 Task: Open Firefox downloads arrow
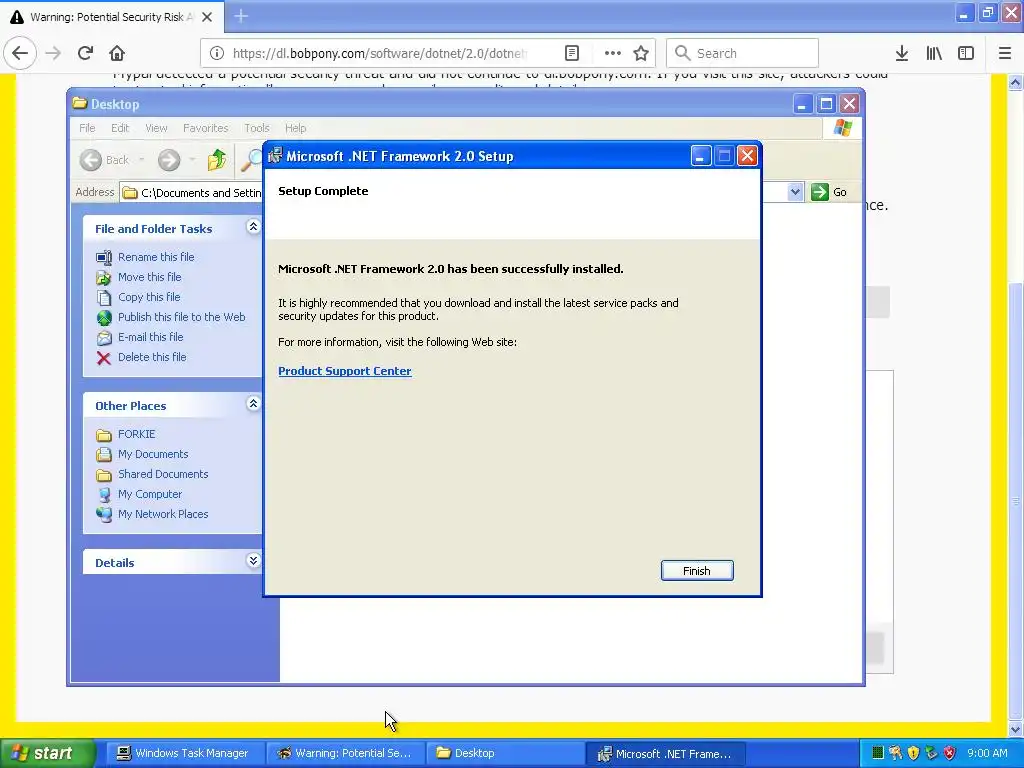coord(902,53)
